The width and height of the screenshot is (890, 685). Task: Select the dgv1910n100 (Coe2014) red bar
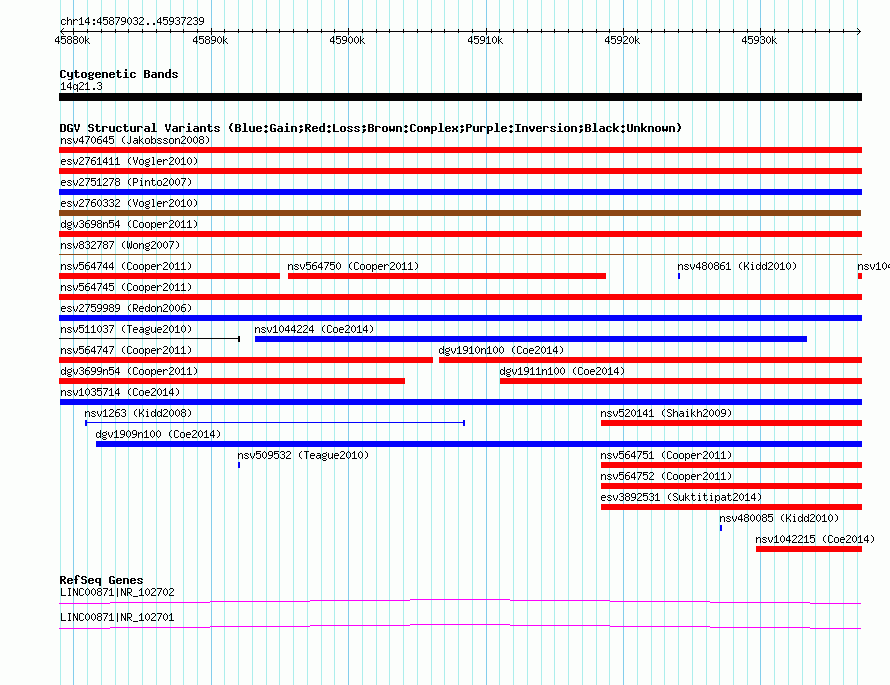point(650,360)
